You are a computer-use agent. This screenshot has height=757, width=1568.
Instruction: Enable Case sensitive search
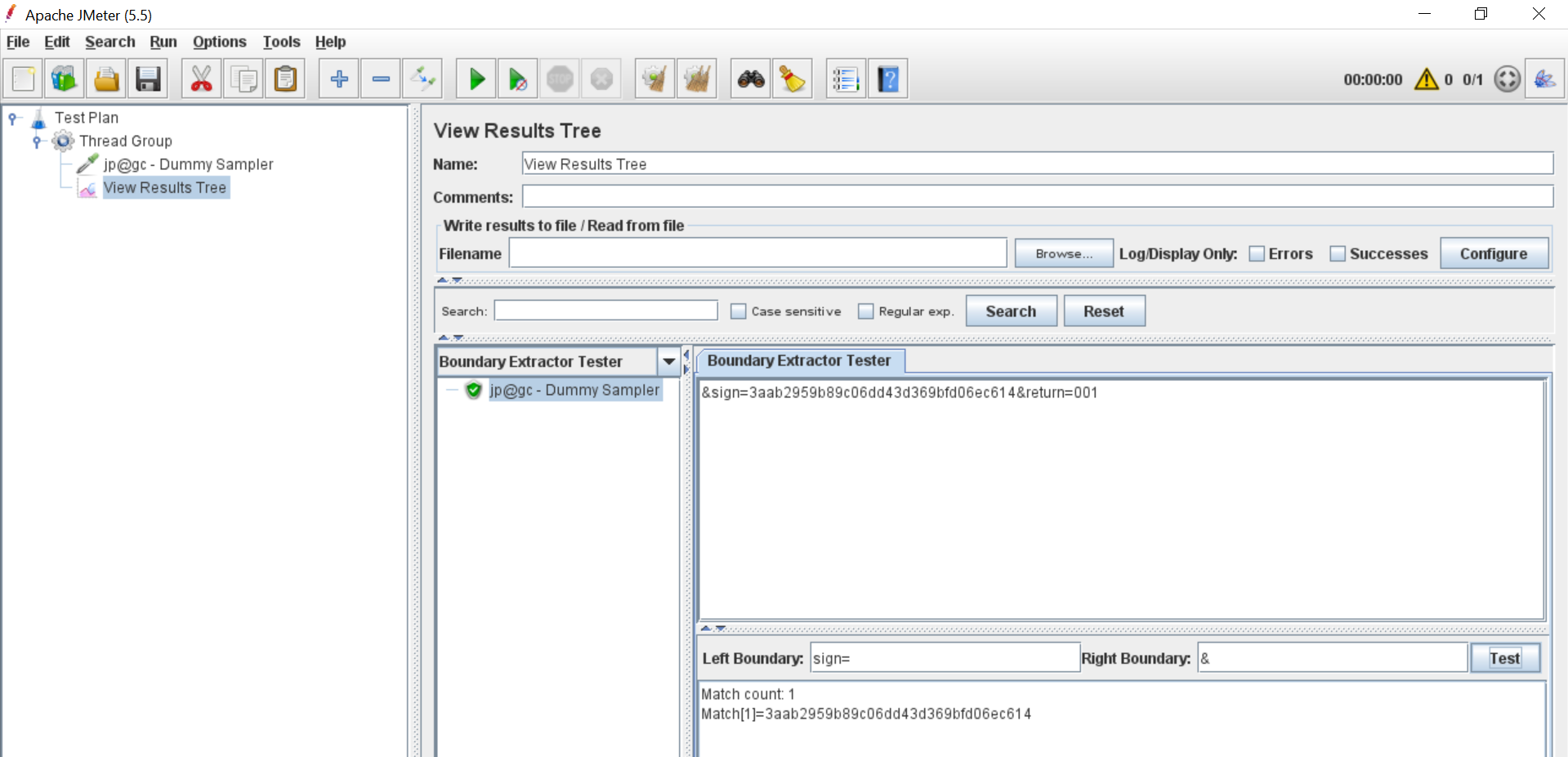pos(738,311)
